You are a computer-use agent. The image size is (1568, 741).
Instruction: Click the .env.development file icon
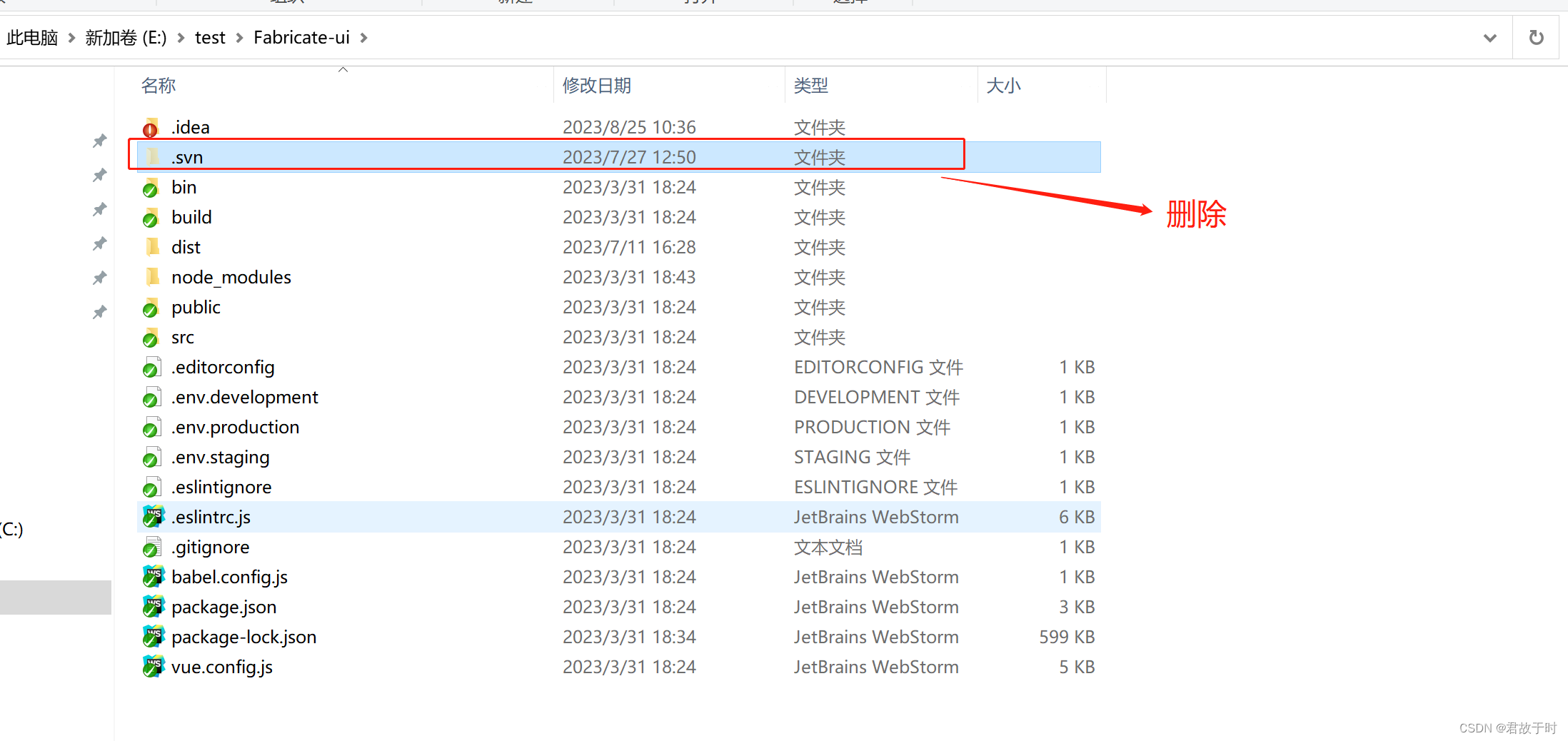point(151,397)
